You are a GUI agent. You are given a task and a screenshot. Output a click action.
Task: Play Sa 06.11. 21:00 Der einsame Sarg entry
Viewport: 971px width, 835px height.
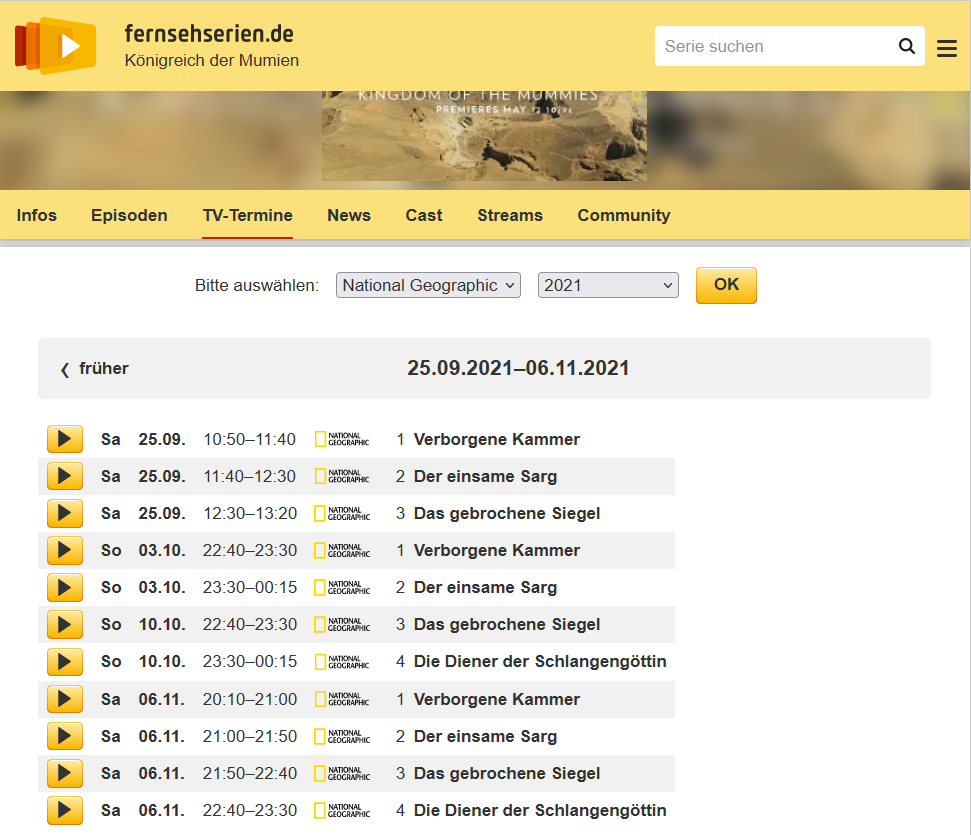click(x=65, y=737)
